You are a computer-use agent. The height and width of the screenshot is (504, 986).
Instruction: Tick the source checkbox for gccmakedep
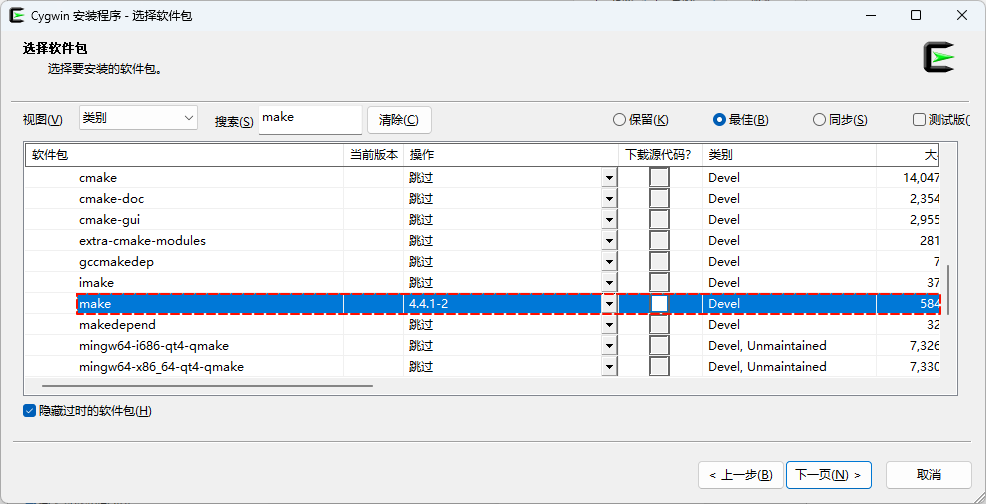(x=659, y=262)
